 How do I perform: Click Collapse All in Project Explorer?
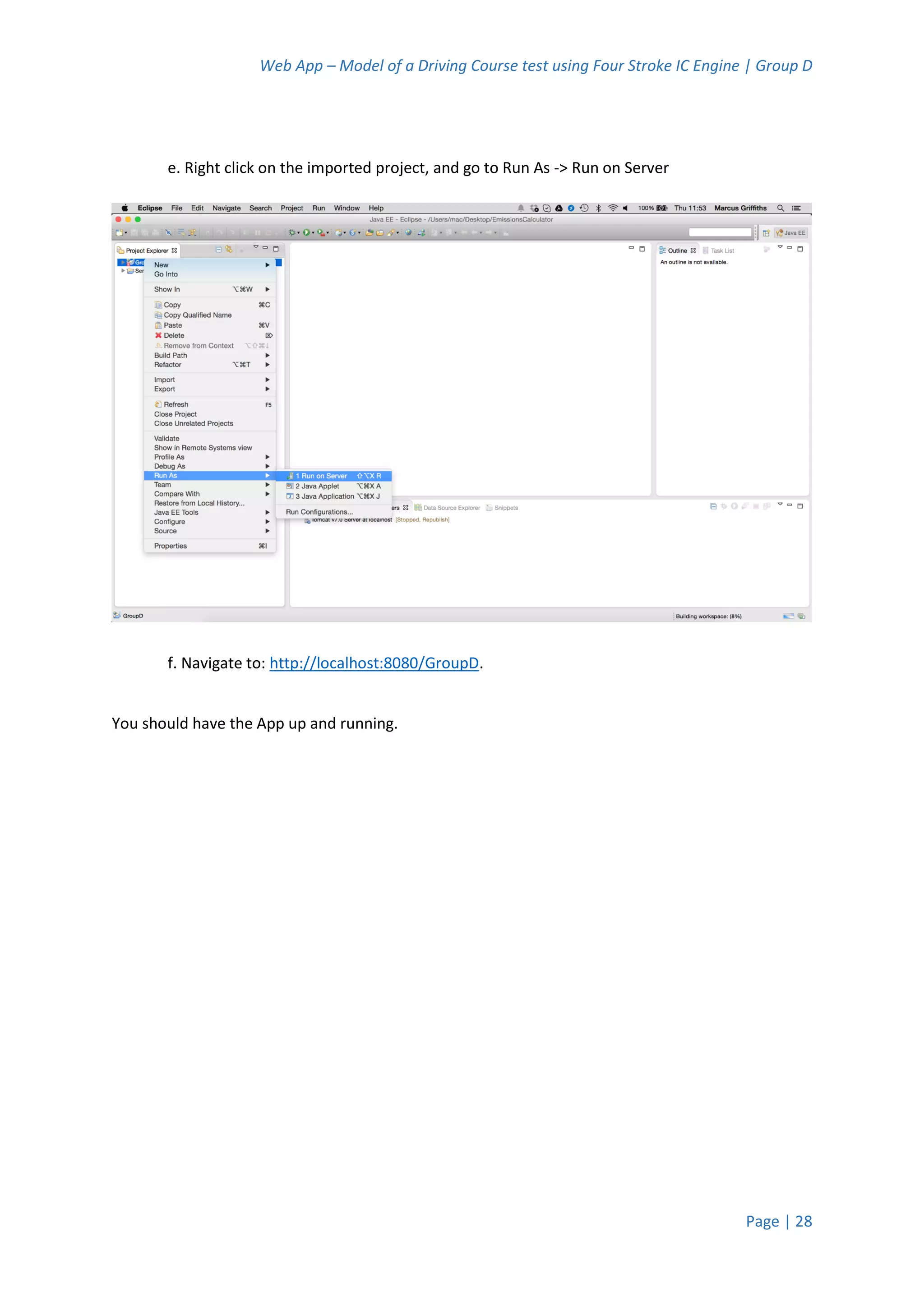pos(218,249)
